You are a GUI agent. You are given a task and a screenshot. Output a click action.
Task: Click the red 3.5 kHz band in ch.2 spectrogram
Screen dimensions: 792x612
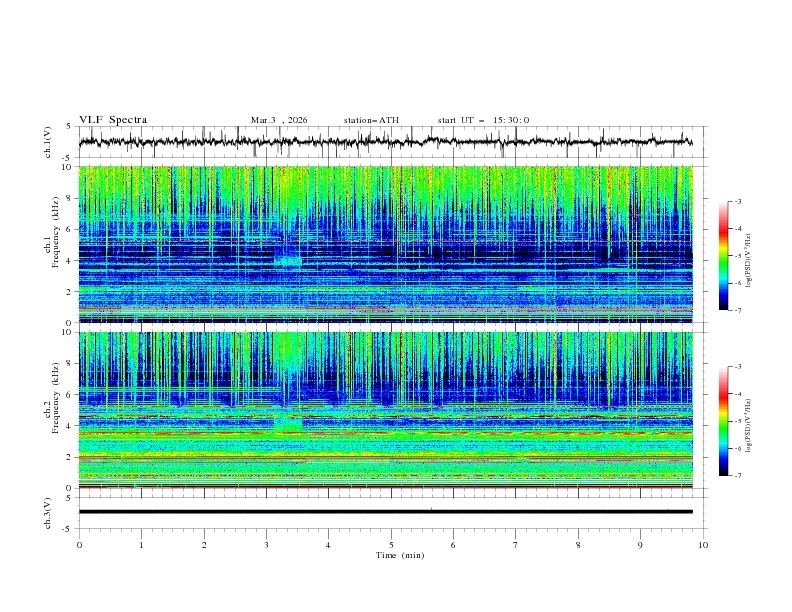(x=385, y=433)
